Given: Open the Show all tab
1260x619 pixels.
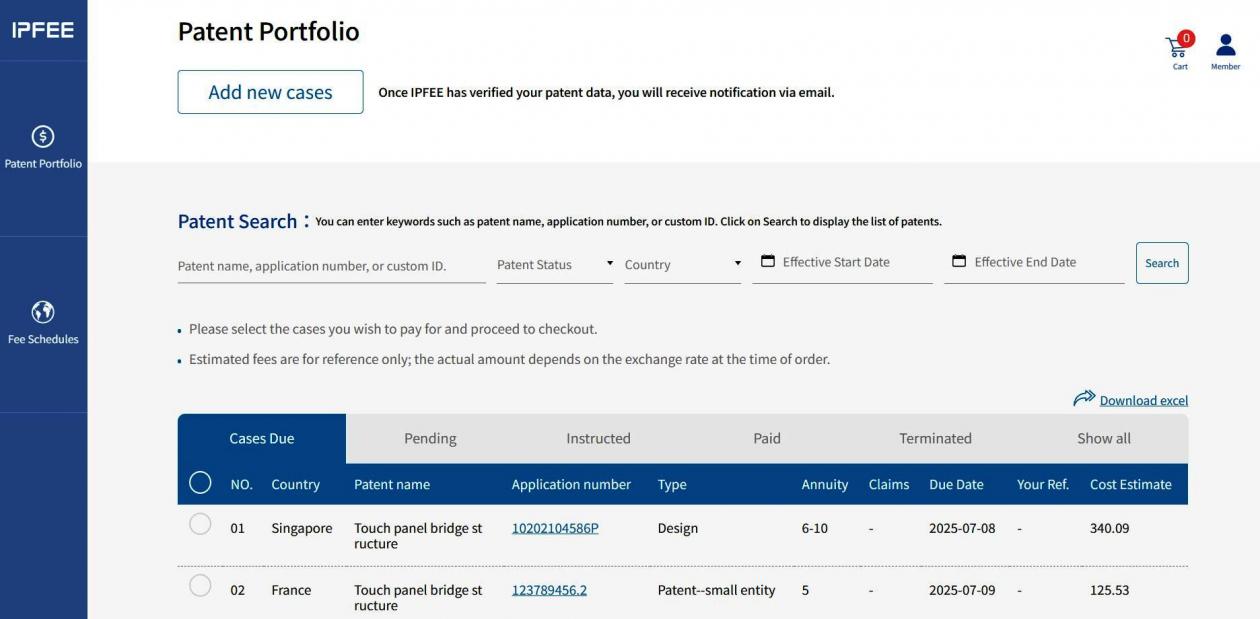Looking at the screenshot, I should 1104,438.
